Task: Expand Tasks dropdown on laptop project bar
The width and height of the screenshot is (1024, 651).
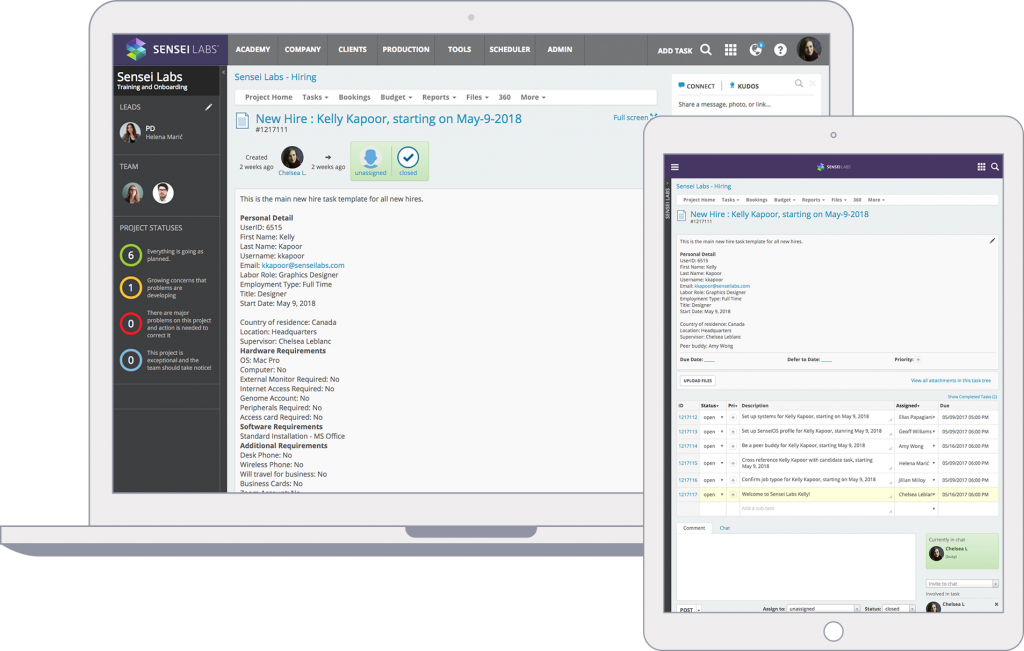Action: pos(315,97)
